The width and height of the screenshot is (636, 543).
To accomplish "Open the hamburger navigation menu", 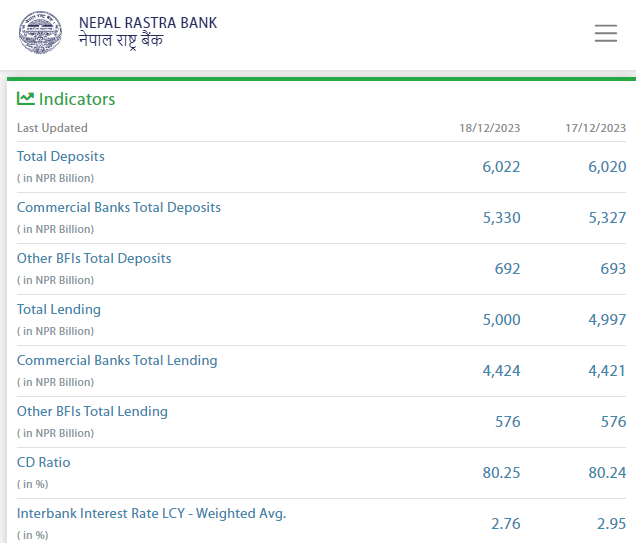I will (x=605, y=33).
